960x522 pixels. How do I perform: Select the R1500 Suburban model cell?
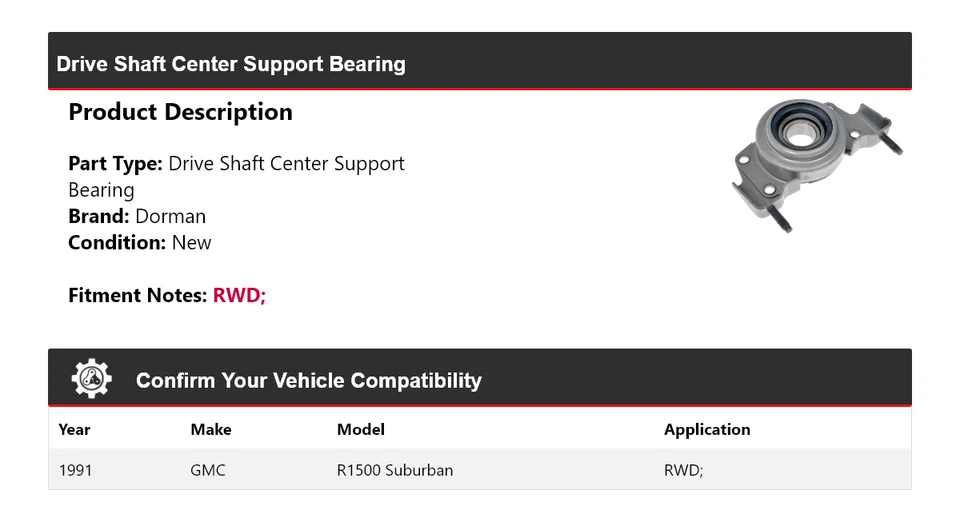coord(395,469)
